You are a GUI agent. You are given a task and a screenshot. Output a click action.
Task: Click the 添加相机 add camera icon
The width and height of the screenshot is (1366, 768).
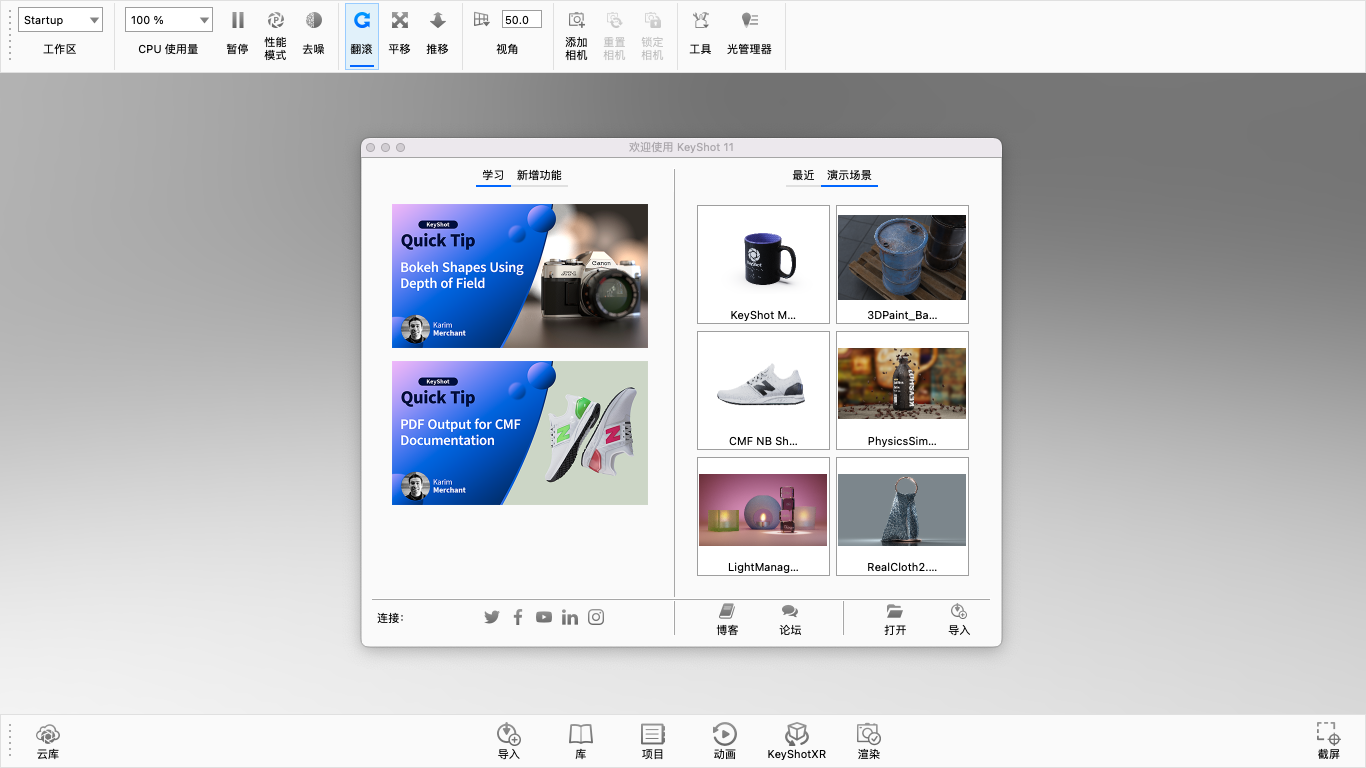[x=576, y=21]
